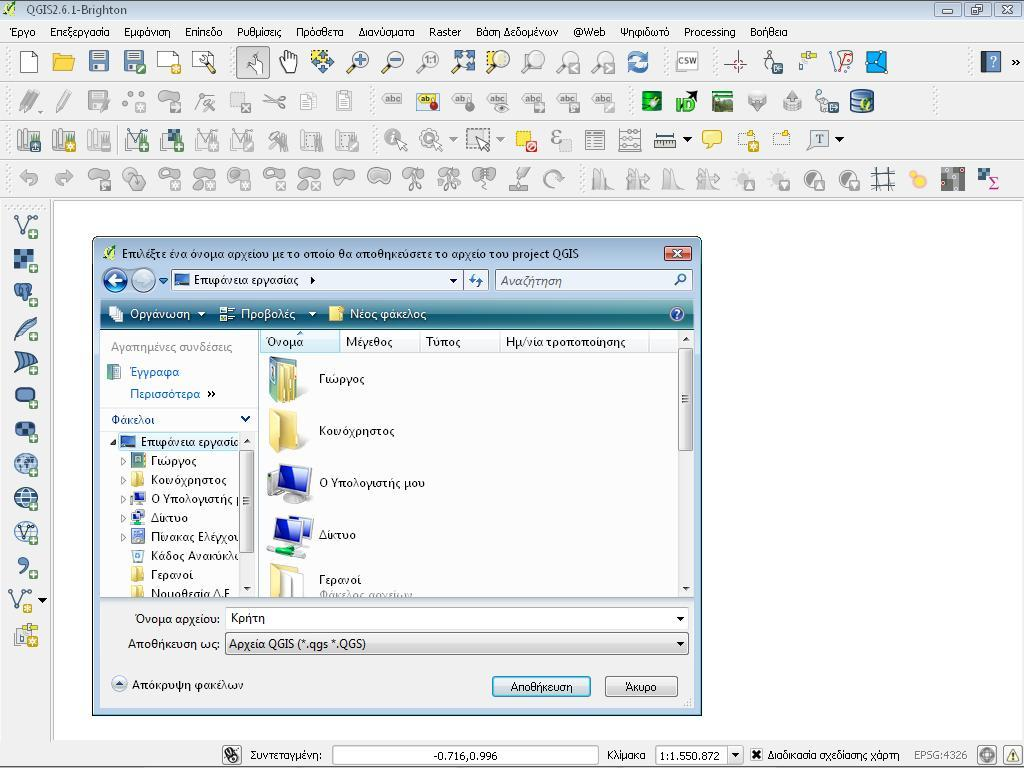Open the Αποθήκευση ως file type combo box
Image resolution: width=1024 pixels, height=768 pixels.
(456, 644)
